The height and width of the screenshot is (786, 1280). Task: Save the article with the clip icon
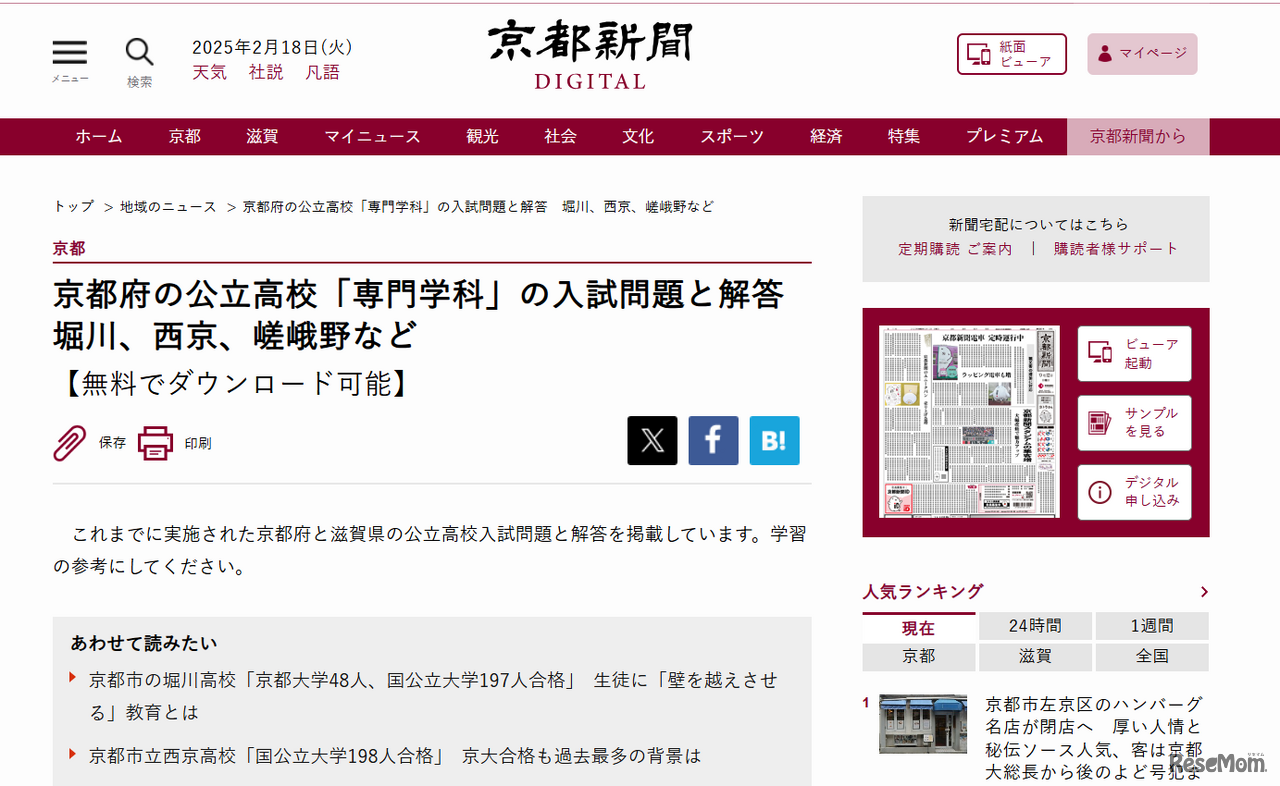[68, 441]
